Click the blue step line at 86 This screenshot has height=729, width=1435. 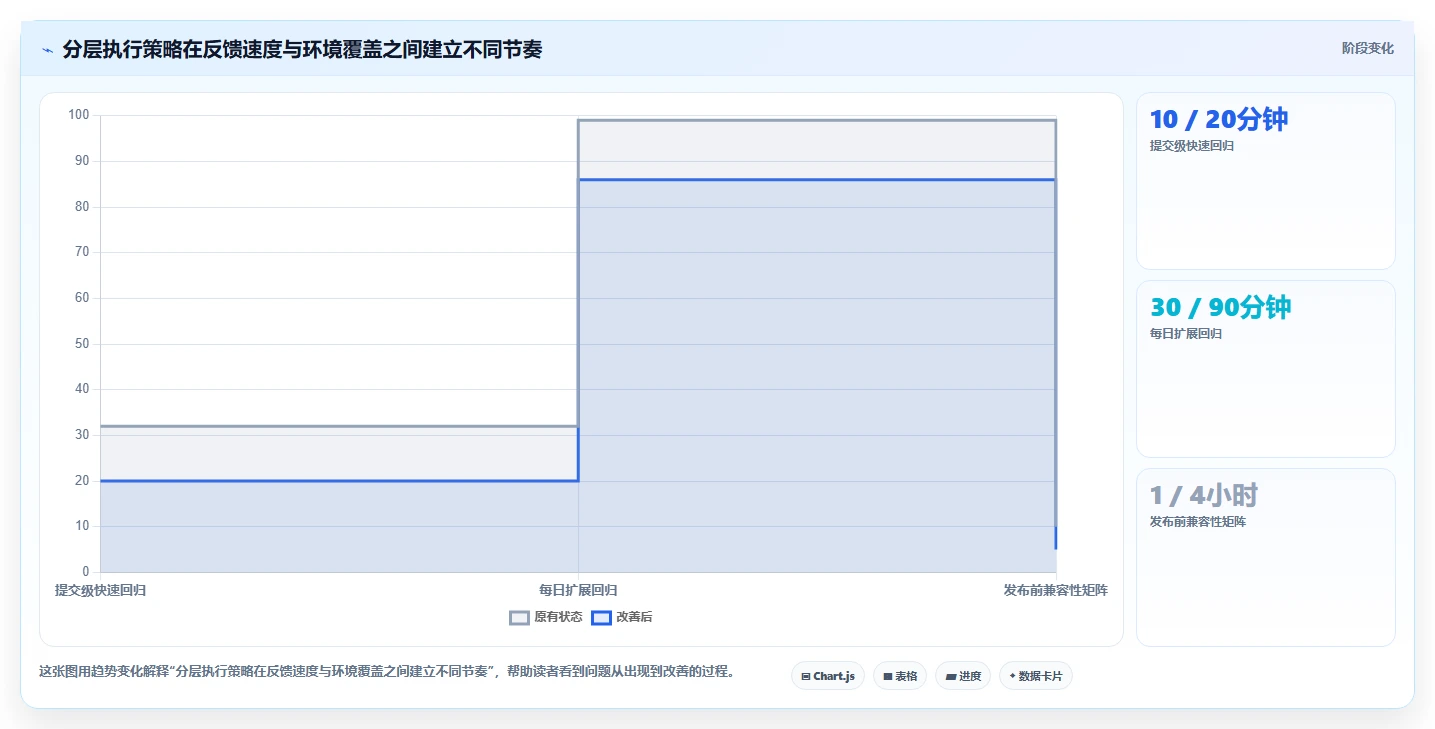tap(817, 180)
